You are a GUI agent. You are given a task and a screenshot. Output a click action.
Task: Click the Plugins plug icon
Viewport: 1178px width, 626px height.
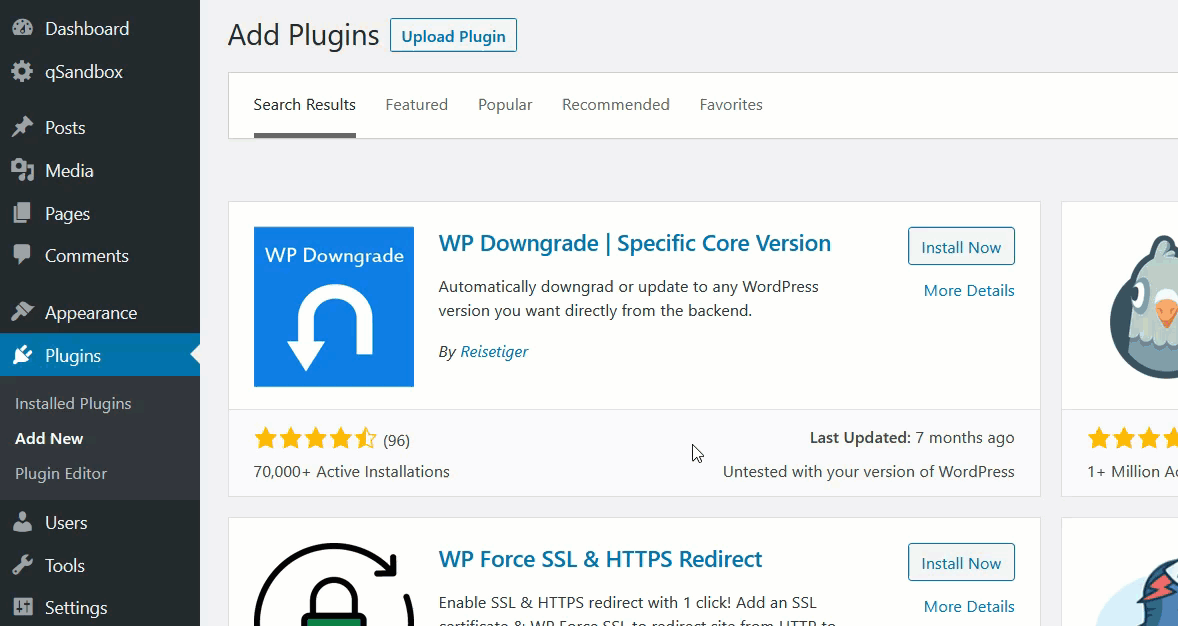(23, 355)
